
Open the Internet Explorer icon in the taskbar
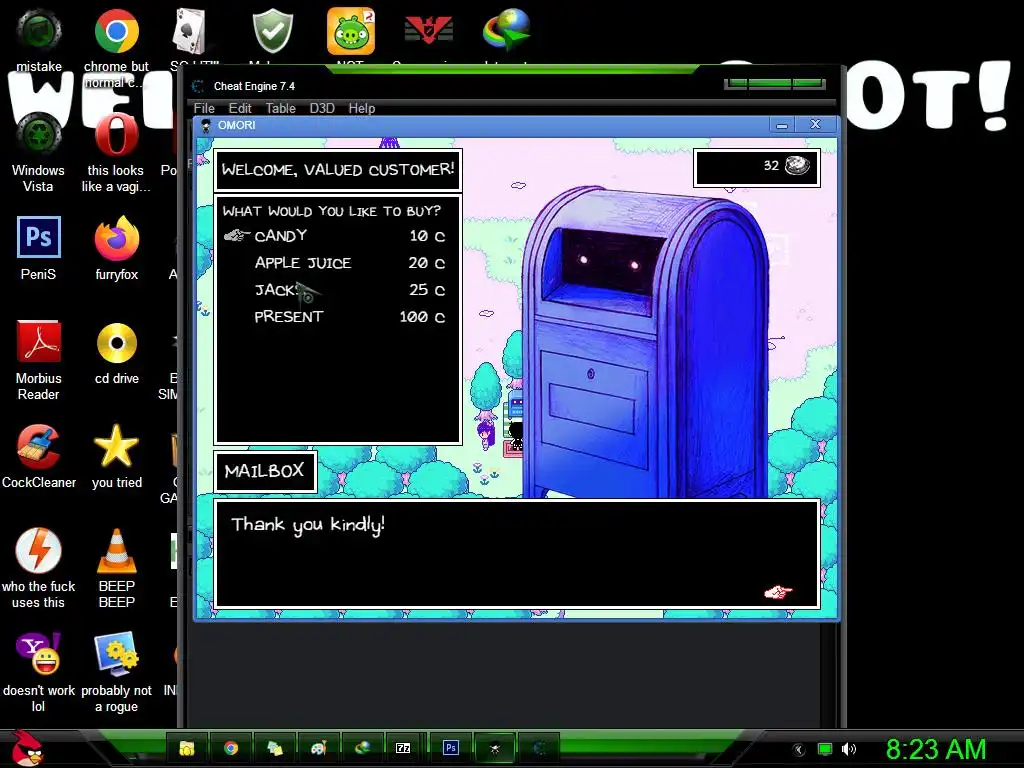coord(362,748)
